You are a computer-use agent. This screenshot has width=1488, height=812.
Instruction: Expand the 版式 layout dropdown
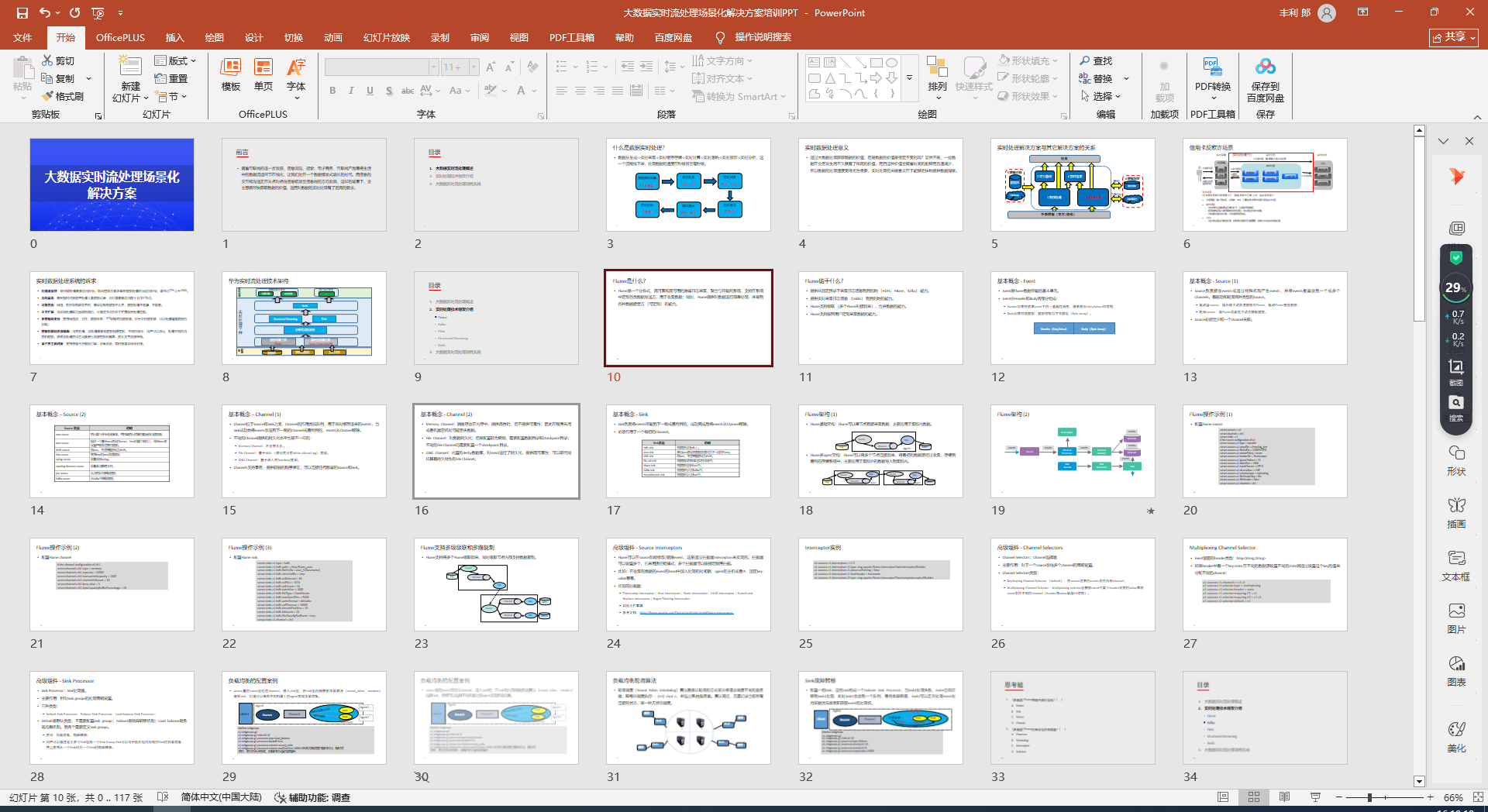[x=175, y=60]
